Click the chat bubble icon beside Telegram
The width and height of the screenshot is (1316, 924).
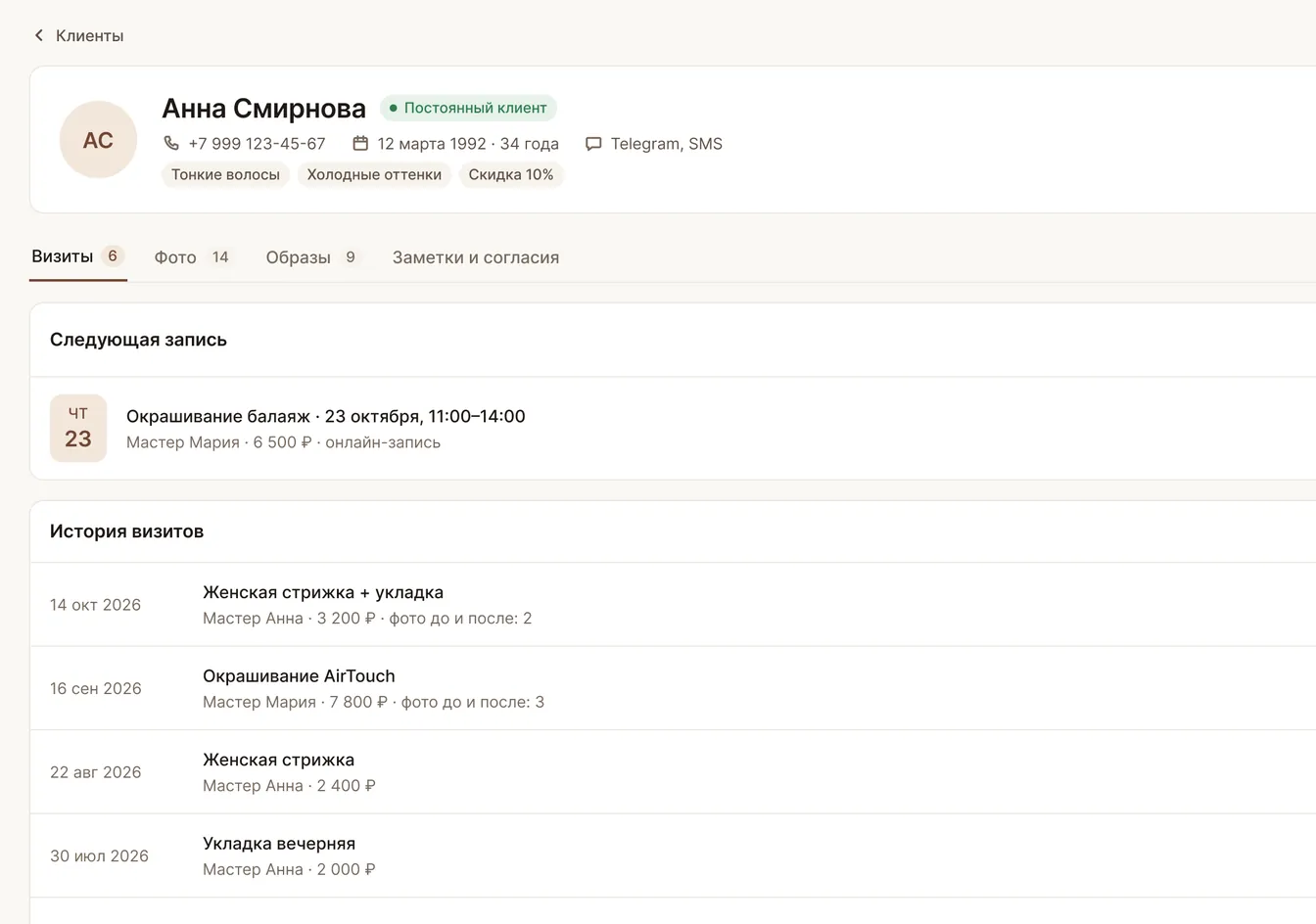pos(593,144)
